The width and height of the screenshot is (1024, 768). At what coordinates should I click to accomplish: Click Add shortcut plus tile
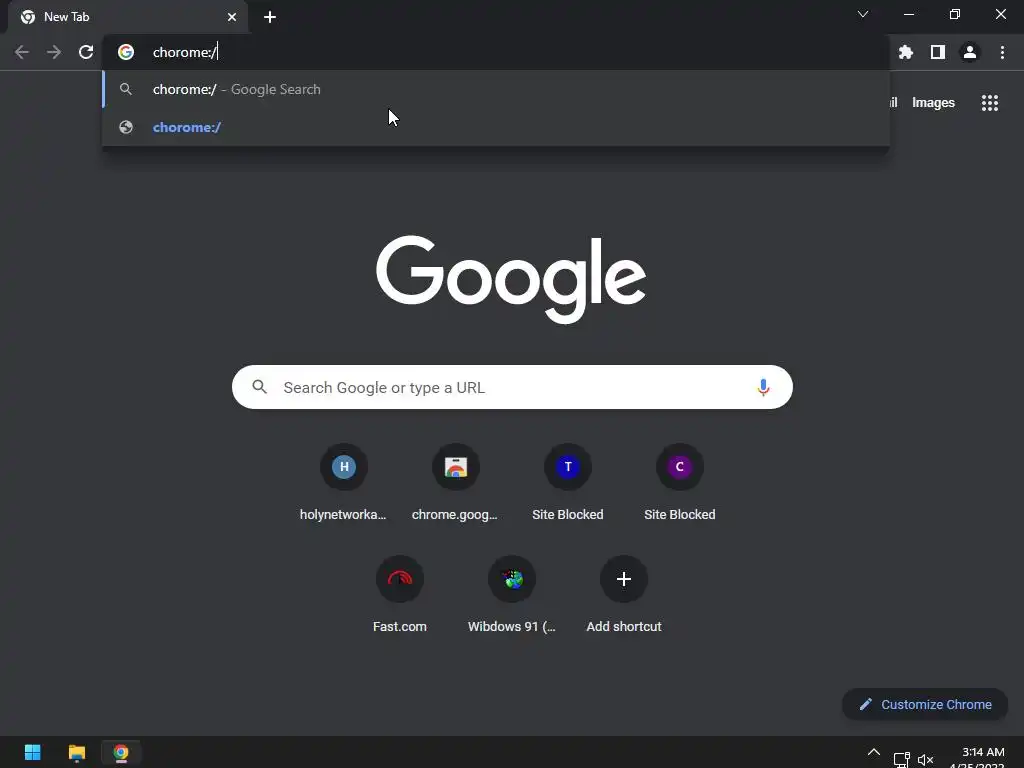(624, 595)
